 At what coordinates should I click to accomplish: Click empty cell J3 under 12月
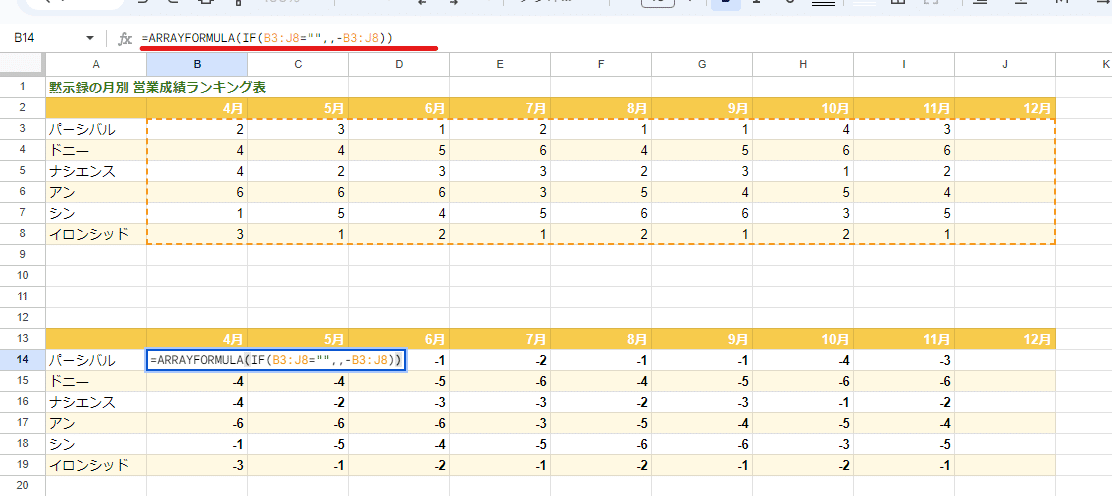[1005, 129]
